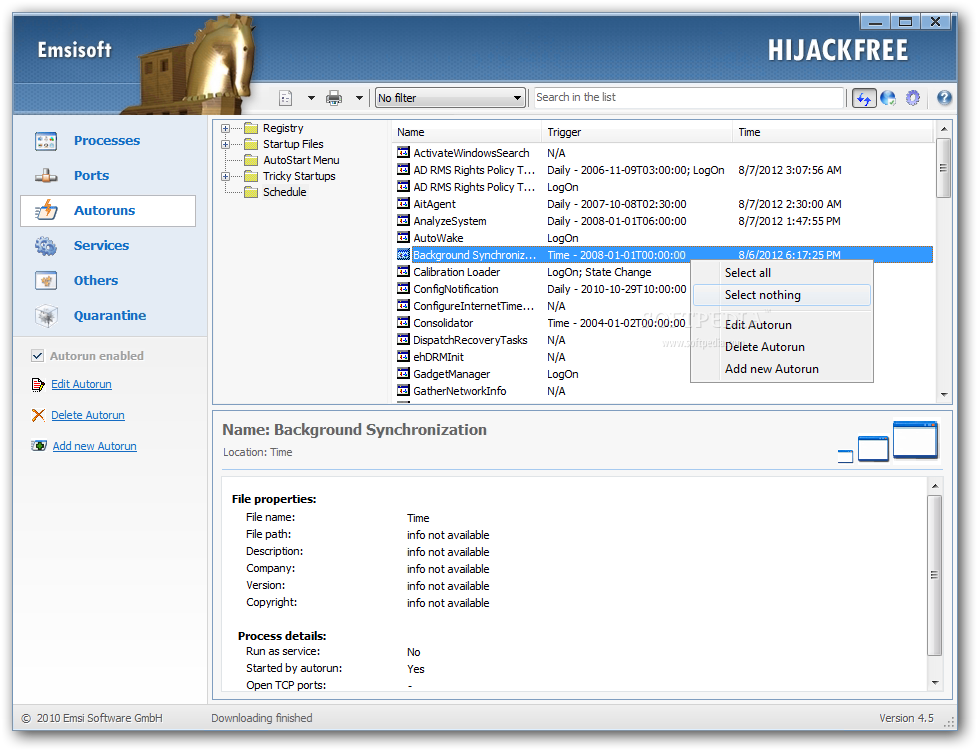The width and height of the screenshot is (978, 751).
Task: Select the Calibration Loader row
Action: [x=541, y=273]
